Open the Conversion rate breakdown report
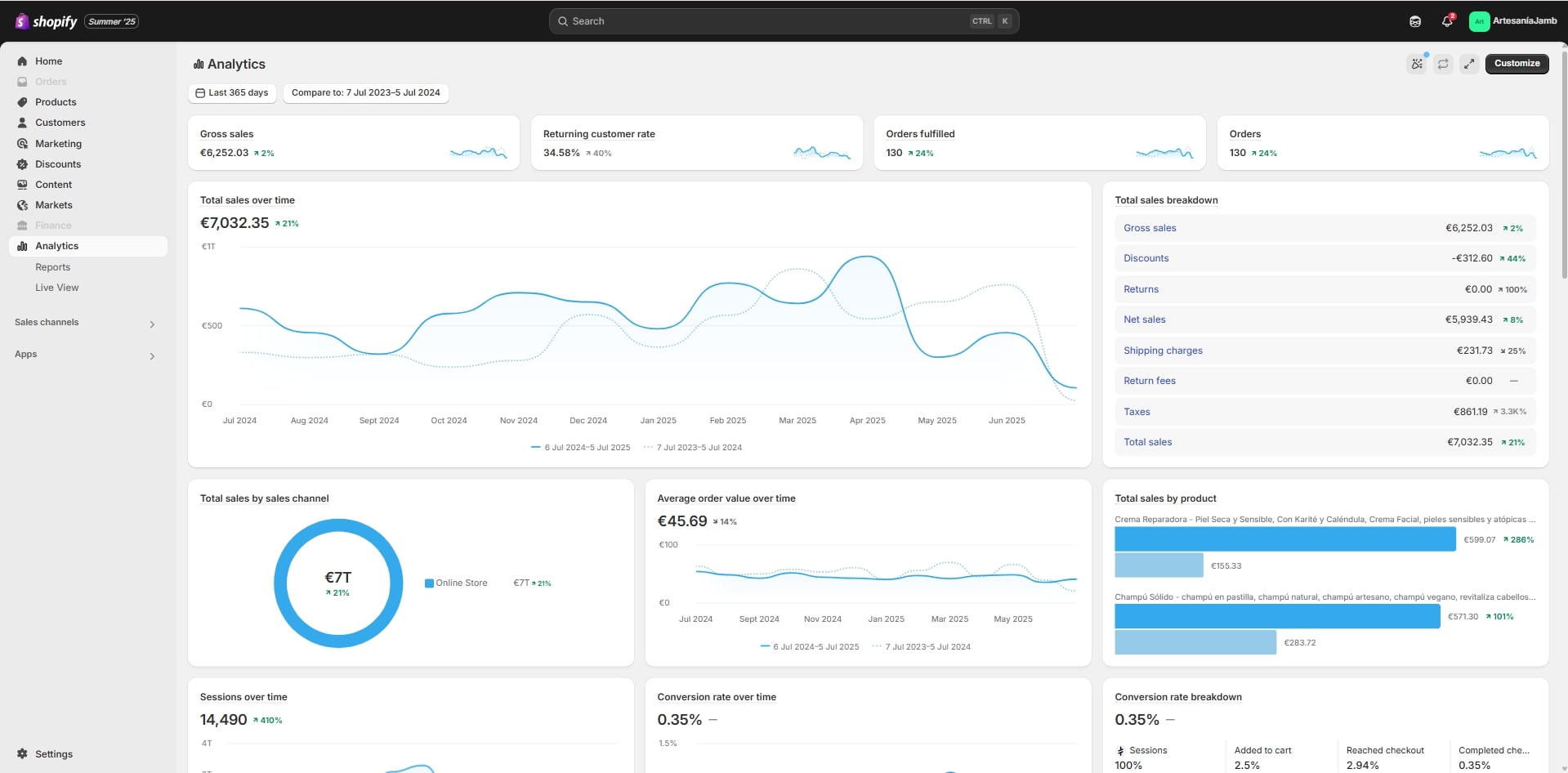This screenshot has width=1568, height=773. tap(1178, 697)
